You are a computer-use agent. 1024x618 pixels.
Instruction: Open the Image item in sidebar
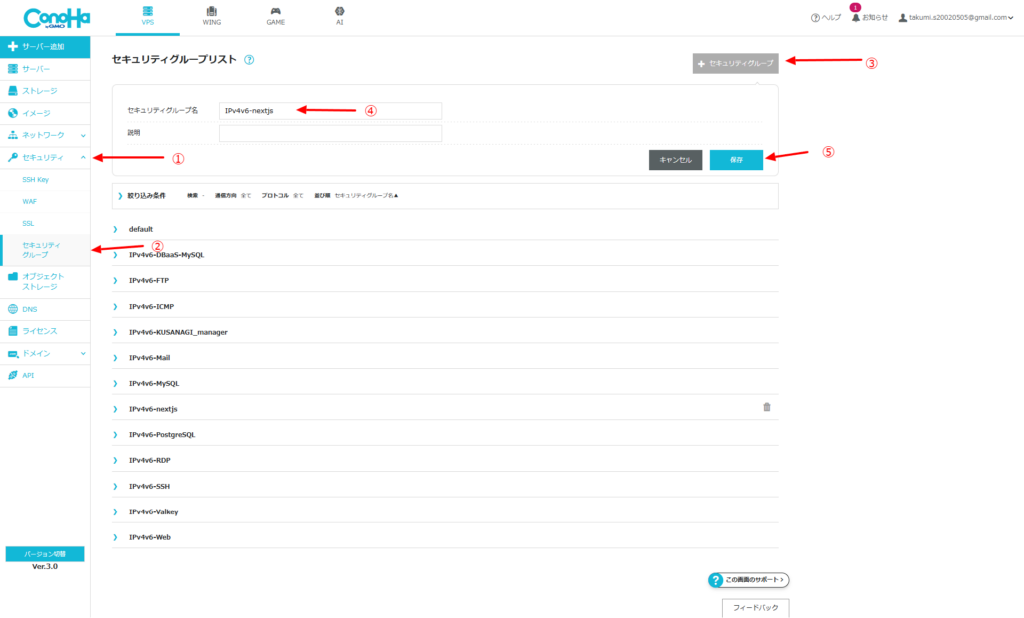(x=36, y=113)
